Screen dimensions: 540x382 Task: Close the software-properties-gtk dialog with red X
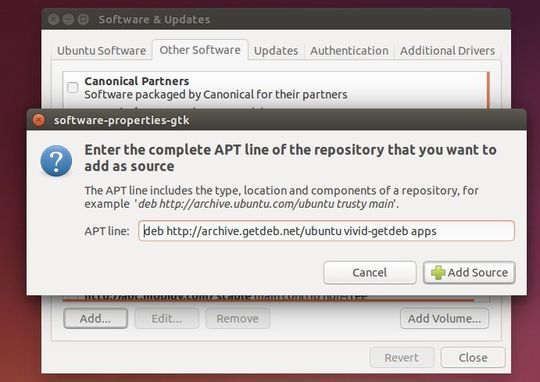pos(39,120)
